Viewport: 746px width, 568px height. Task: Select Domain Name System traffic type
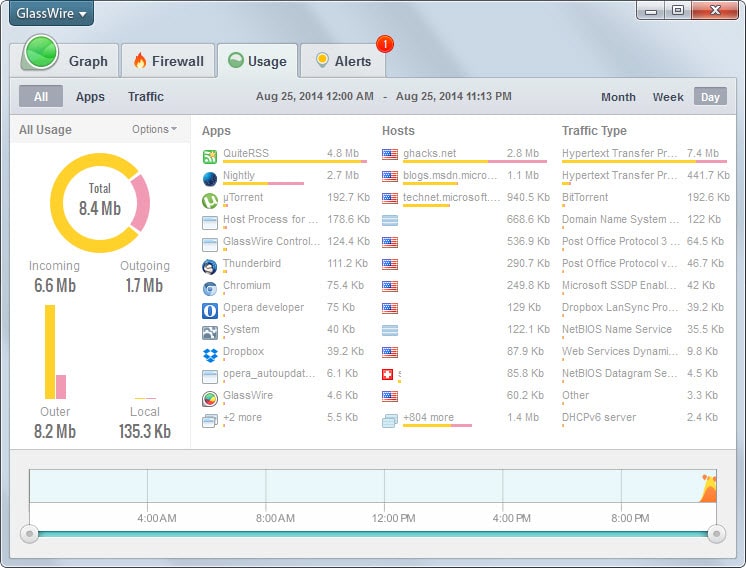(620, 219)
